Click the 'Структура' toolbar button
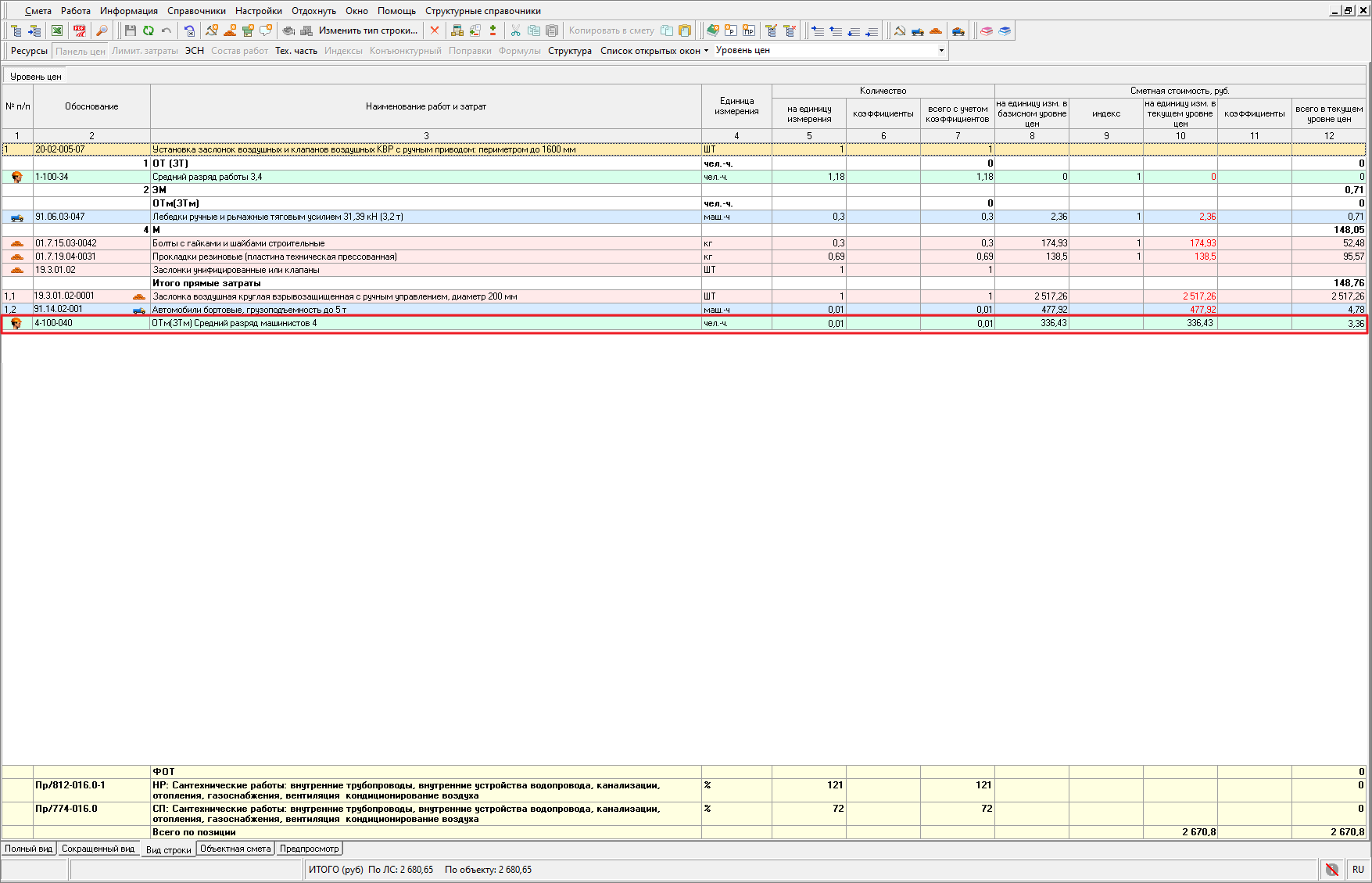 coord(569,51)
